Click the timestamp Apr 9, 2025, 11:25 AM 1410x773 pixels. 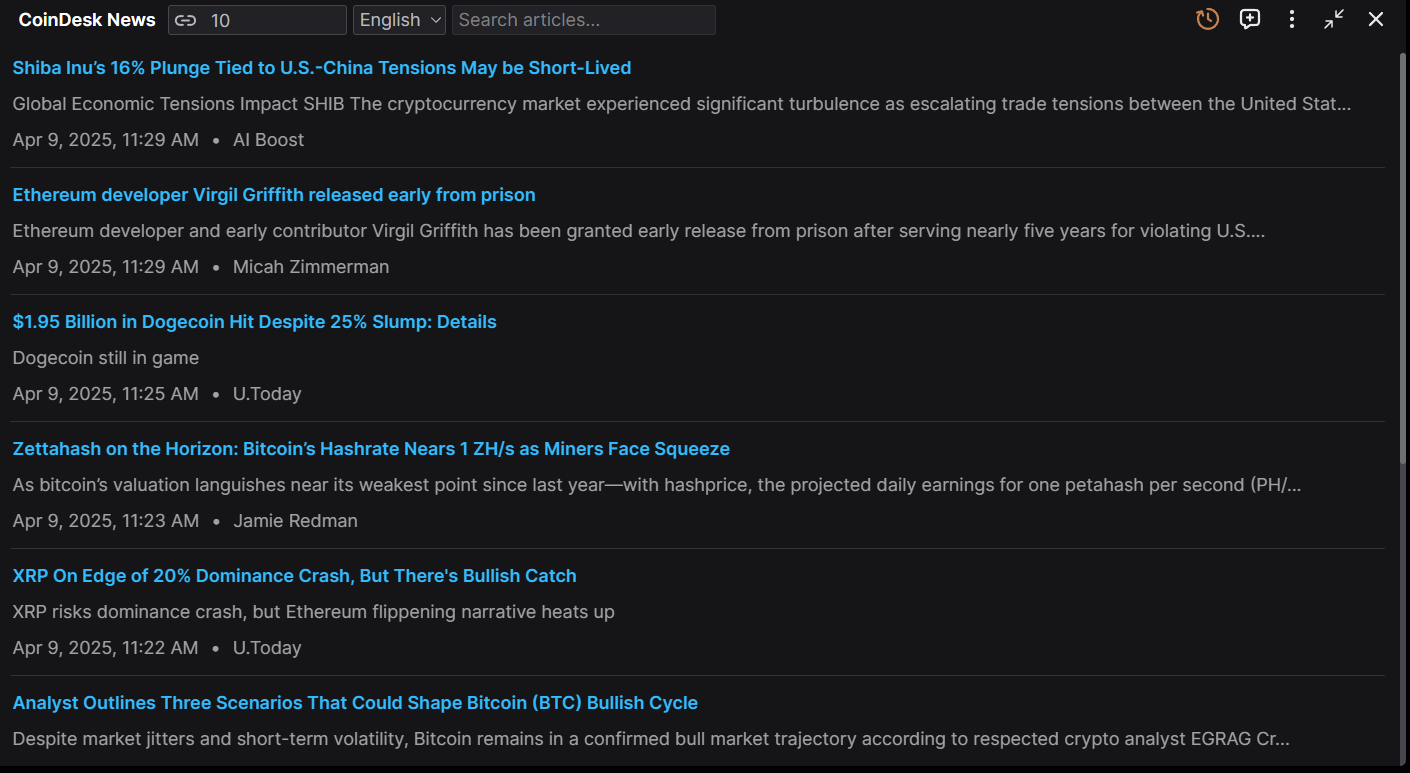pyautogui.click(x=106, y=394)
